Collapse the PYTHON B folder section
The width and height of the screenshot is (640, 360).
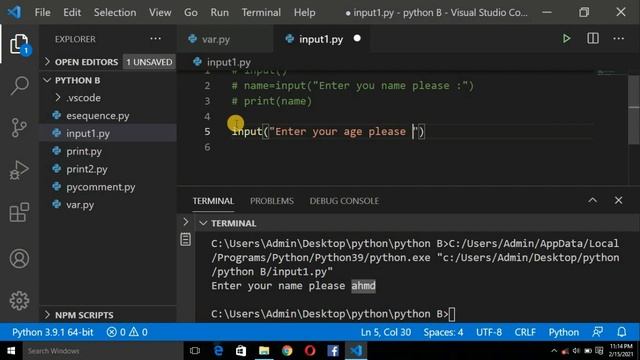click(x=108, y=80)
